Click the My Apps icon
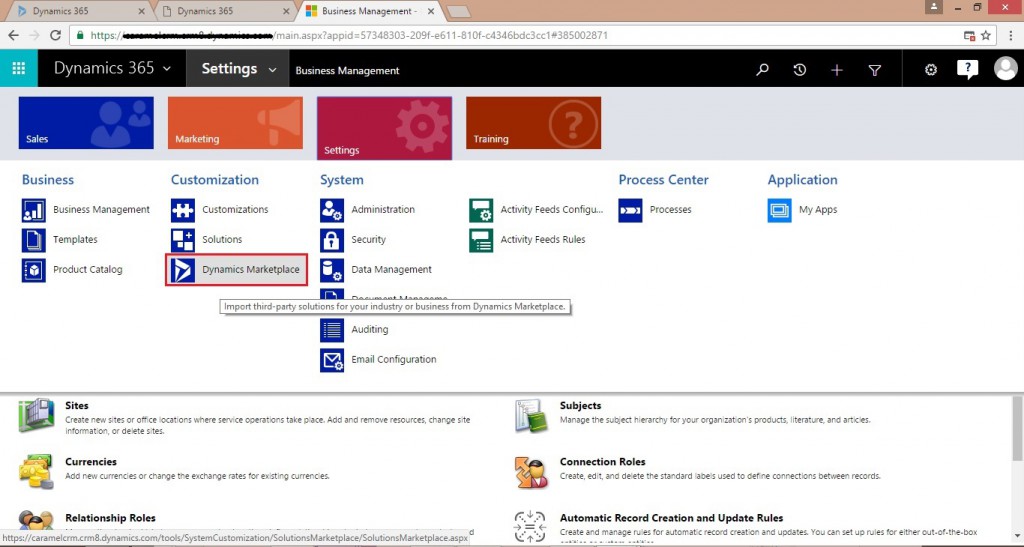The image size is (1024, 547). [x=779, y=210]
